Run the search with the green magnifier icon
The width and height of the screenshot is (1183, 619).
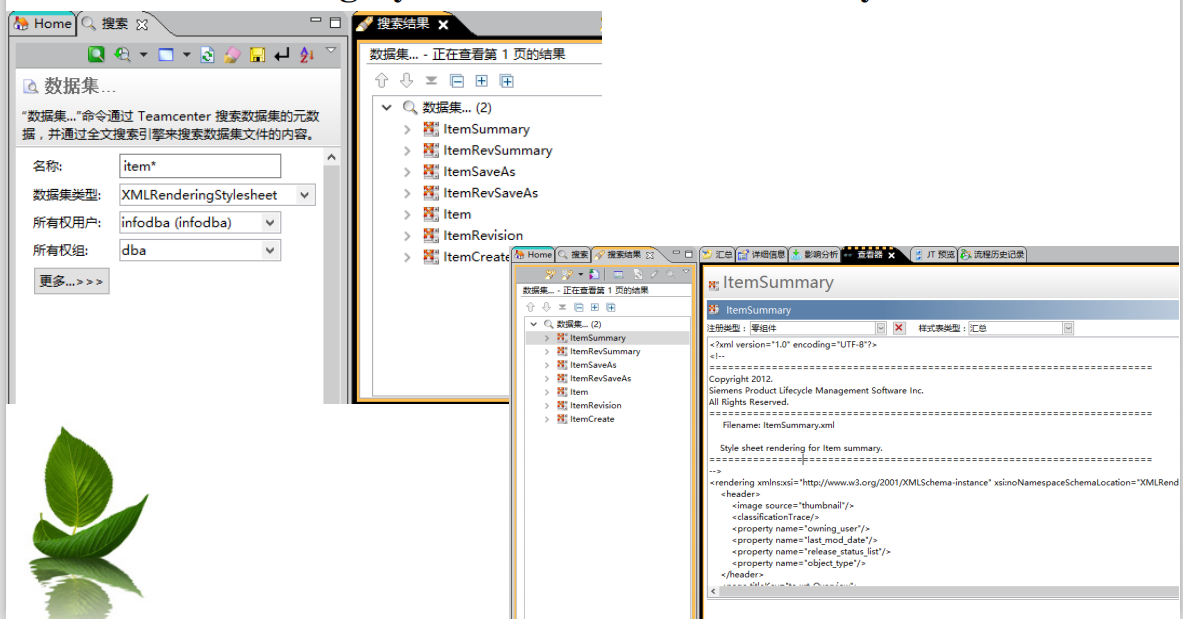(96, 55)
